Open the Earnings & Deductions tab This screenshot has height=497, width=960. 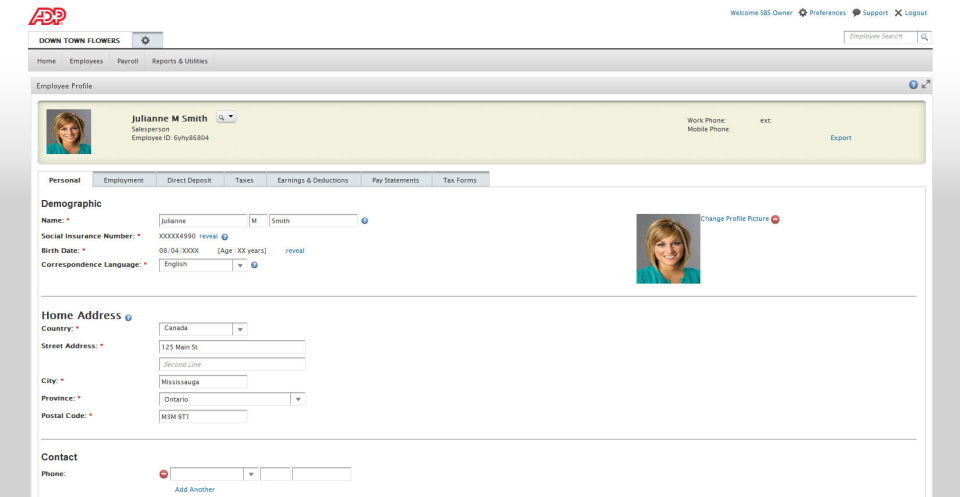coord(312,180)
